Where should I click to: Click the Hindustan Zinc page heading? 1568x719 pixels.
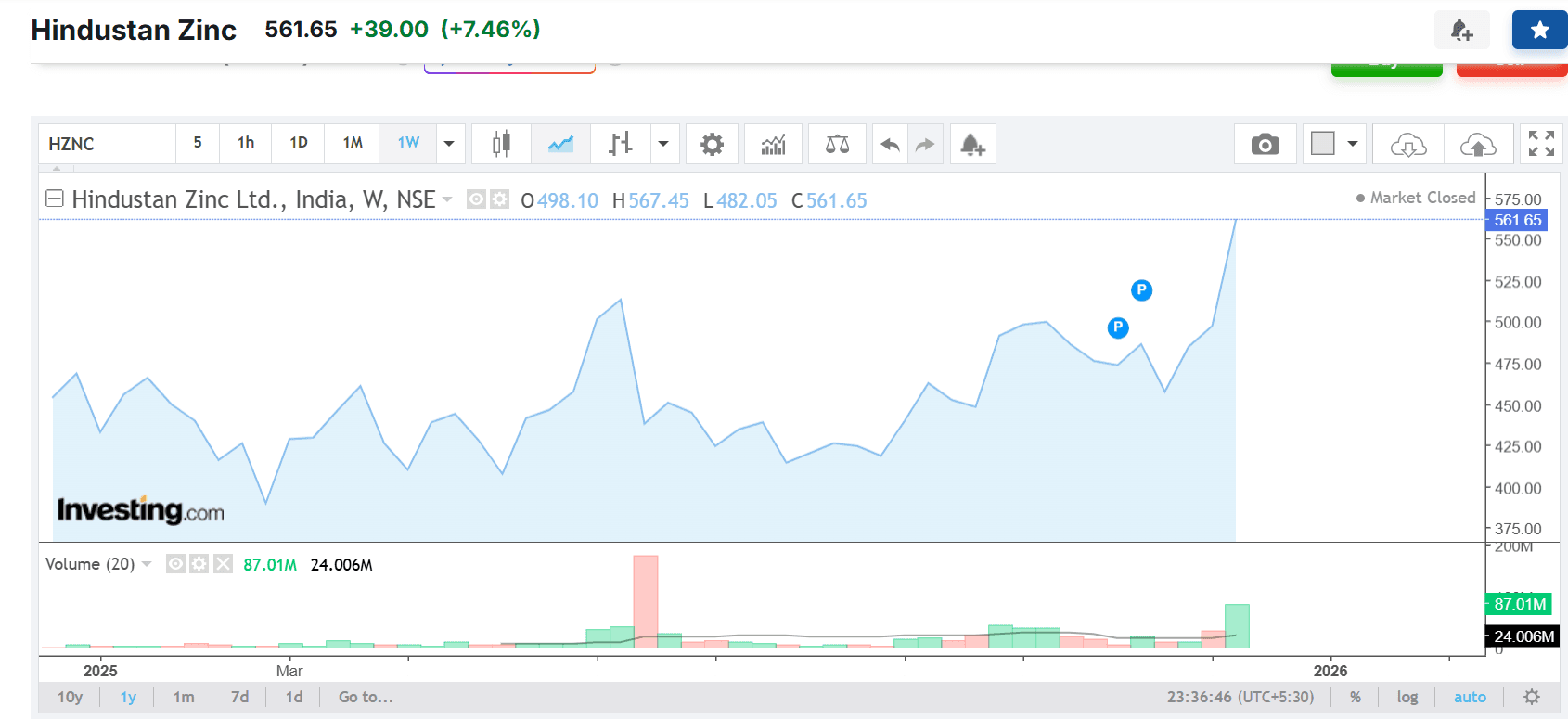134,30
